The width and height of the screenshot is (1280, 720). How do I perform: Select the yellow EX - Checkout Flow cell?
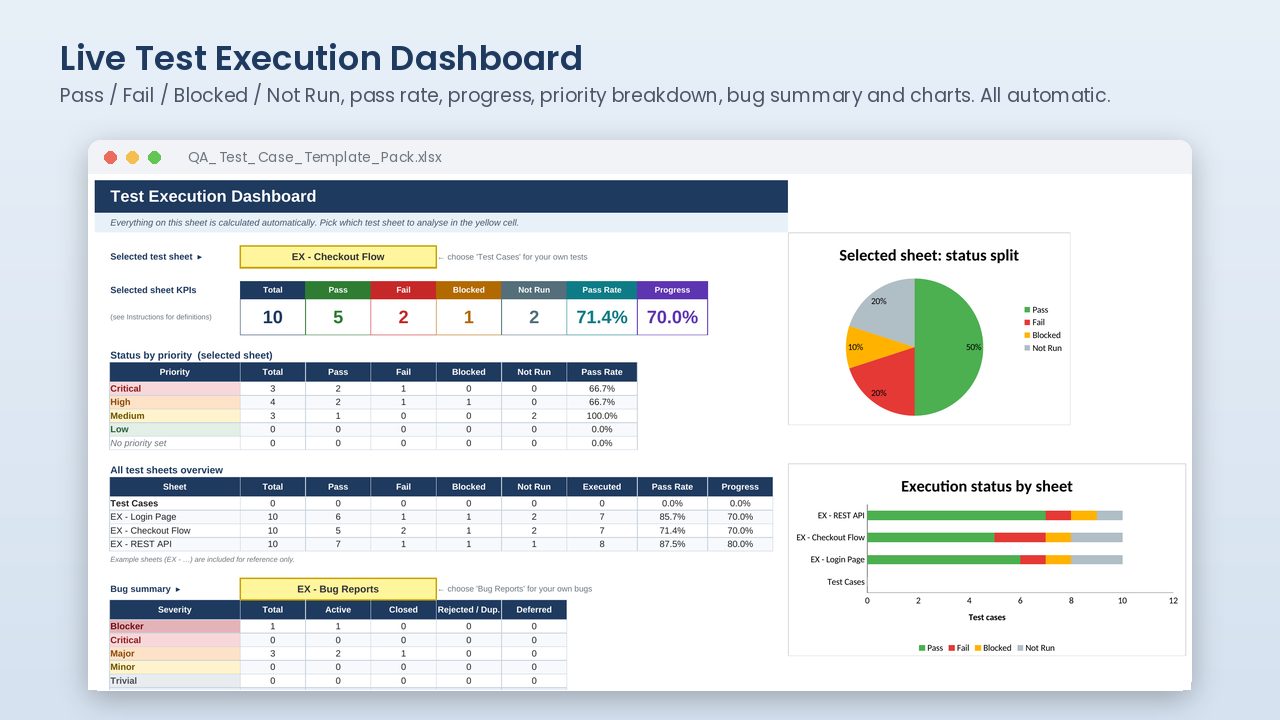[x=338, y=257]
